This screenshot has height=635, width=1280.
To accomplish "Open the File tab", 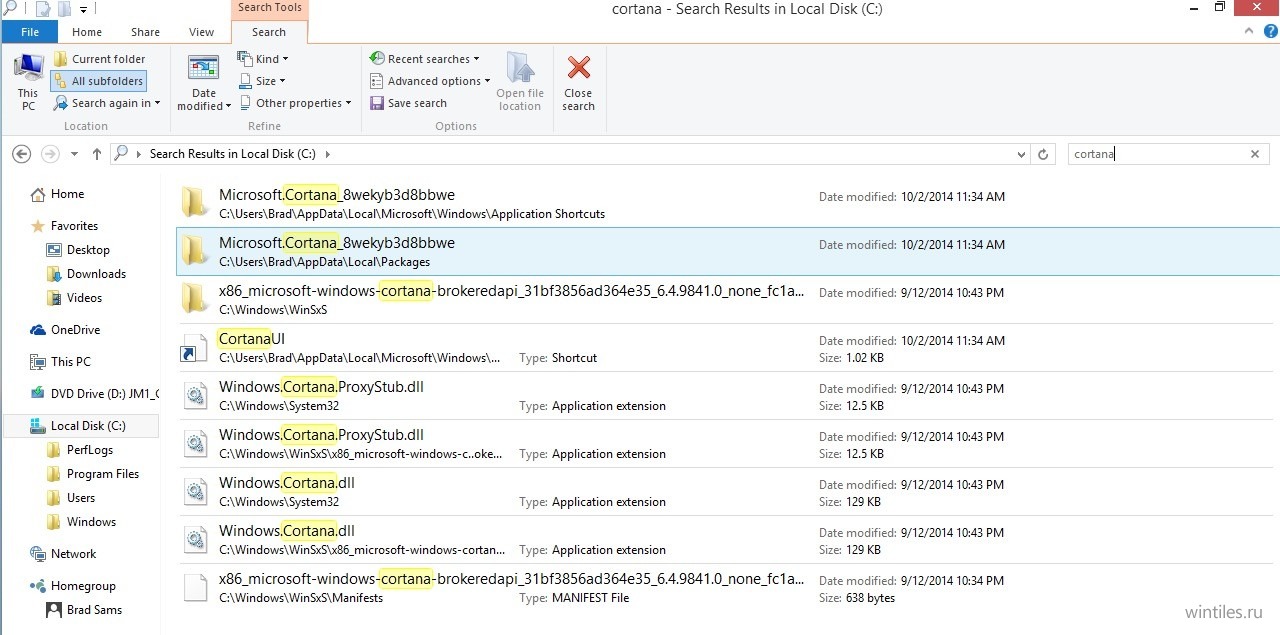I will tap(30, 32).
